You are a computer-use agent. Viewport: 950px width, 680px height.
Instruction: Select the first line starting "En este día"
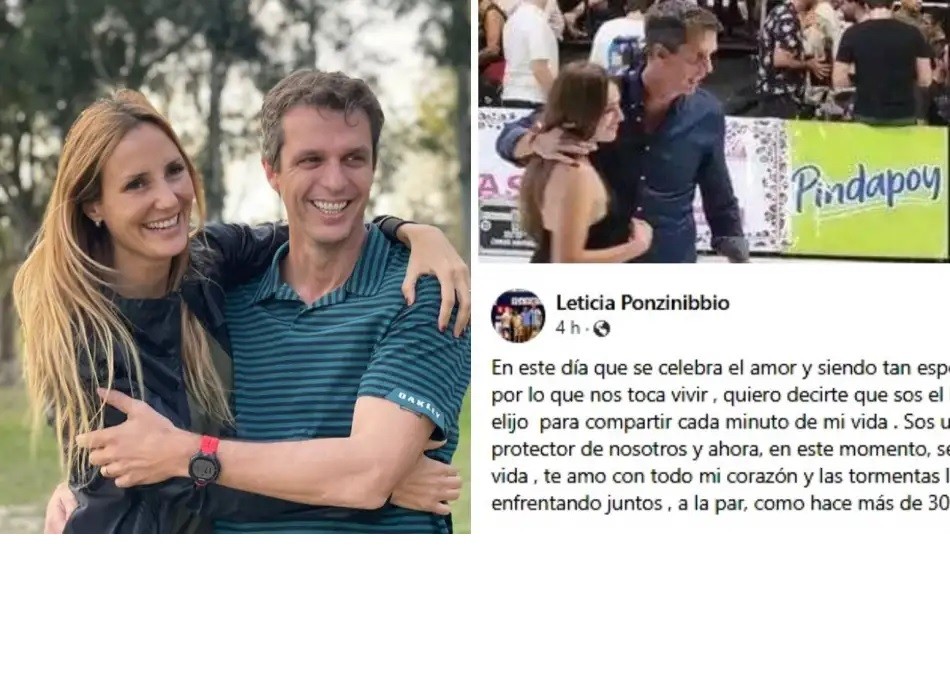[x=720, y=368]
